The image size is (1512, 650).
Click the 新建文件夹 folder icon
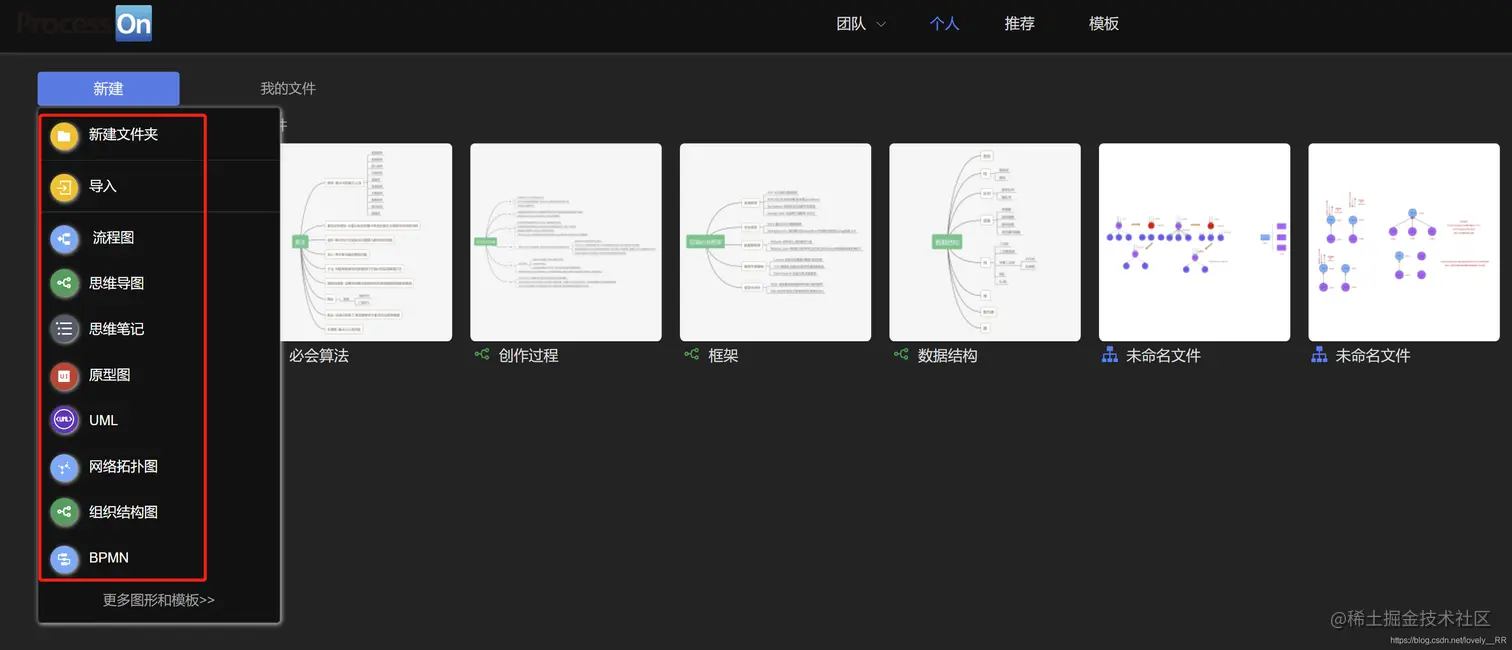tap(64, 135)
